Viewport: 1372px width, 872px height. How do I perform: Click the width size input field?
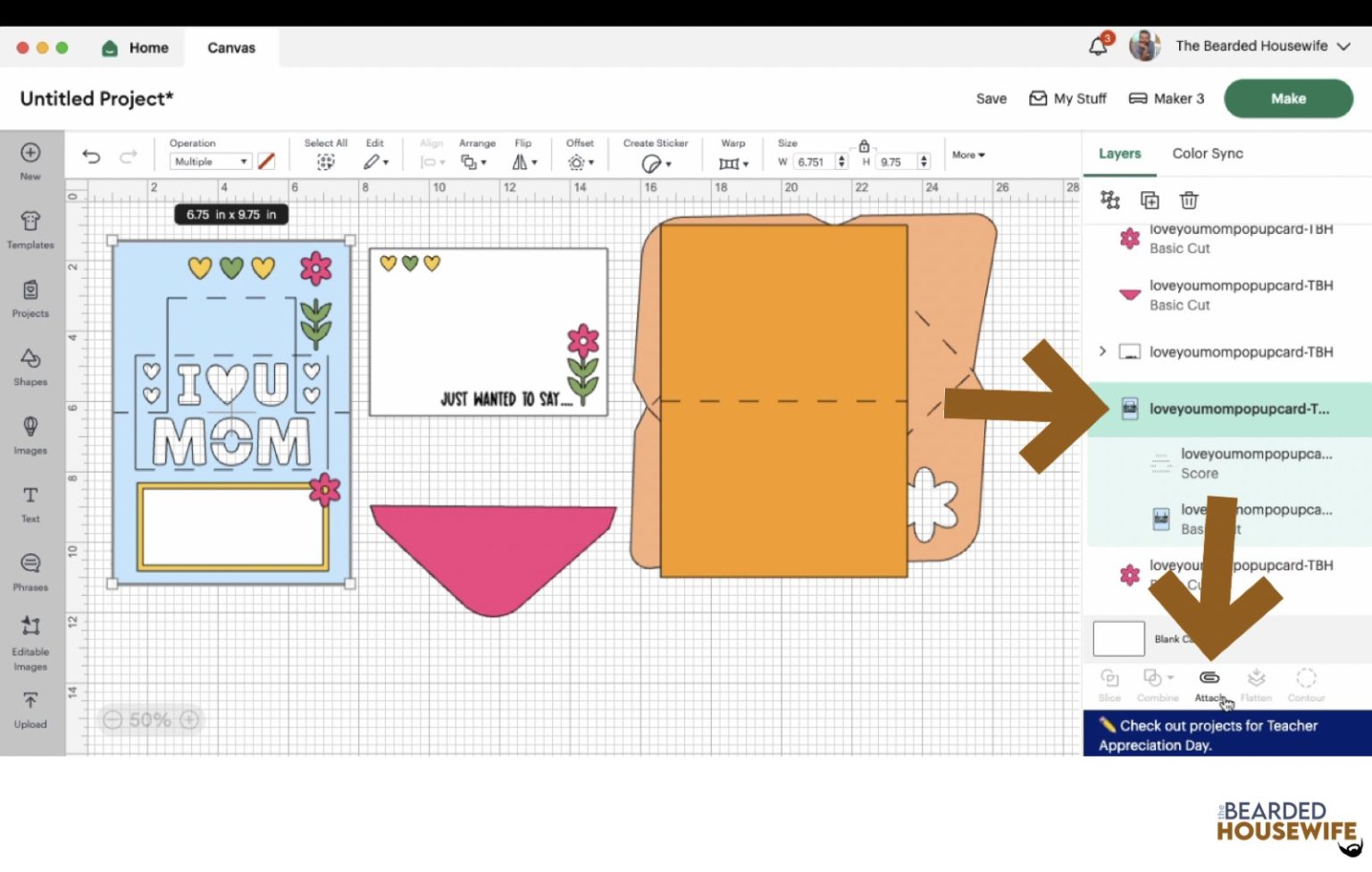pos(813,162)
